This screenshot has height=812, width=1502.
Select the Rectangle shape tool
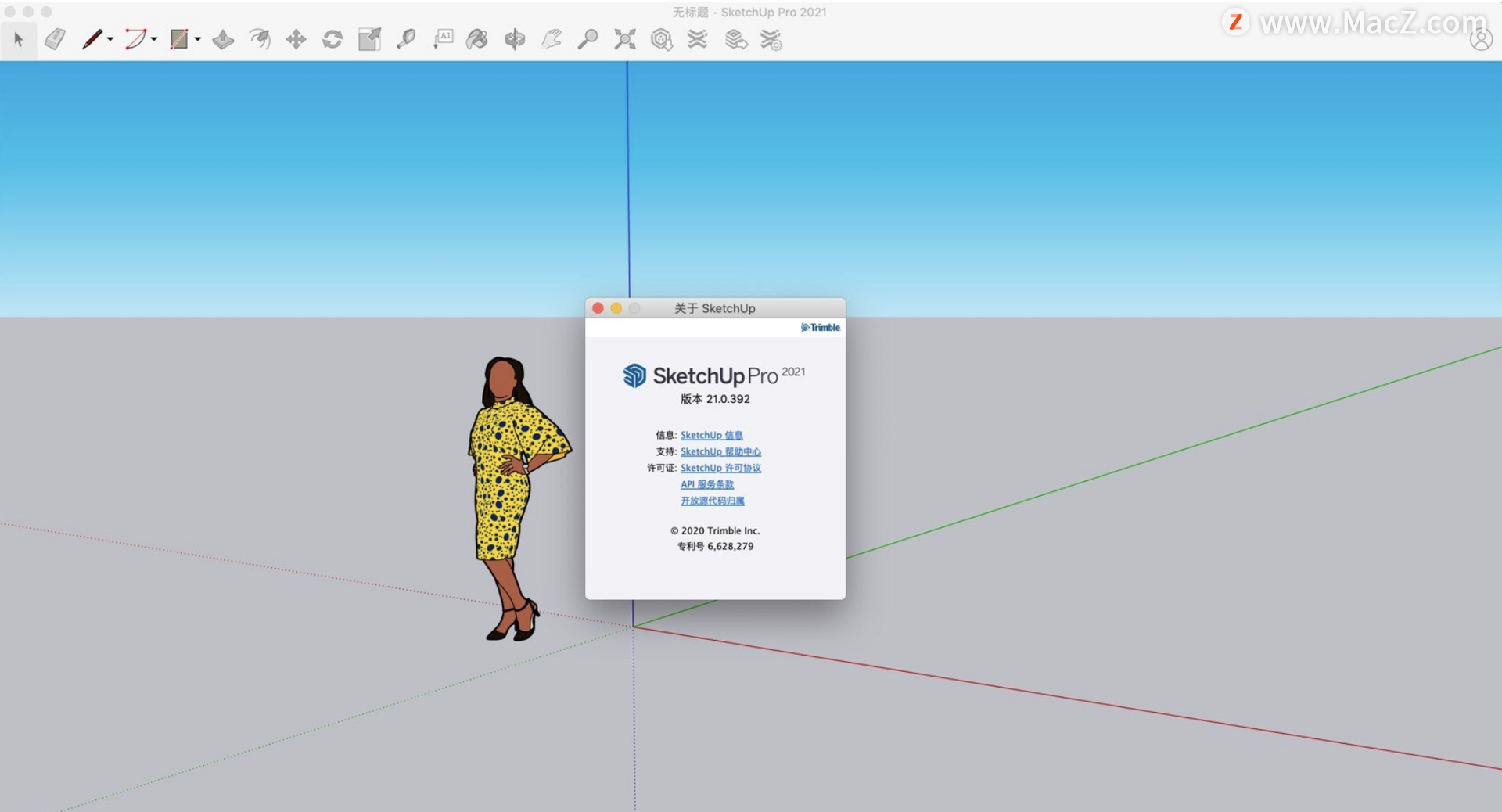[x=179, y=39]
